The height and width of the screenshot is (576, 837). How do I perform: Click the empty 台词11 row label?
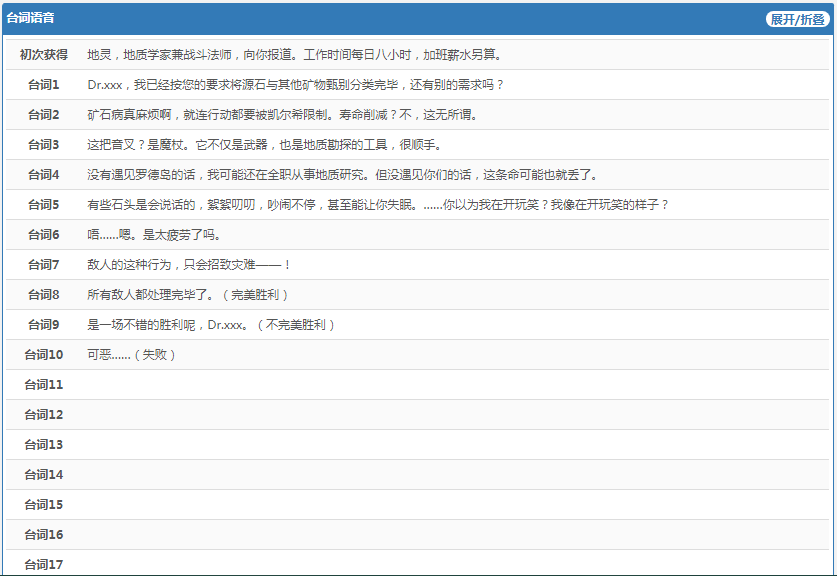[x=44, y=385]
